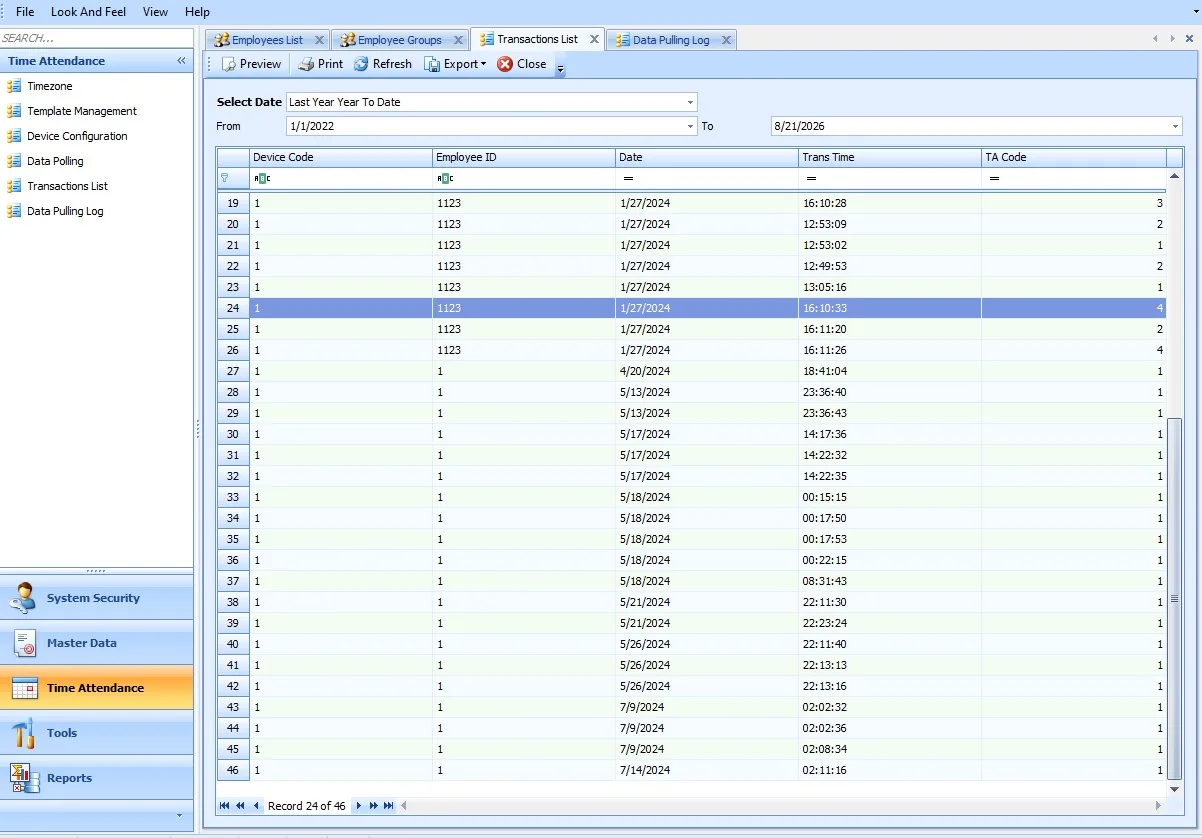This screenshot has width=1202, height=838.
Task: Go to last record navigator button
Action: click(x=389, y=806)
